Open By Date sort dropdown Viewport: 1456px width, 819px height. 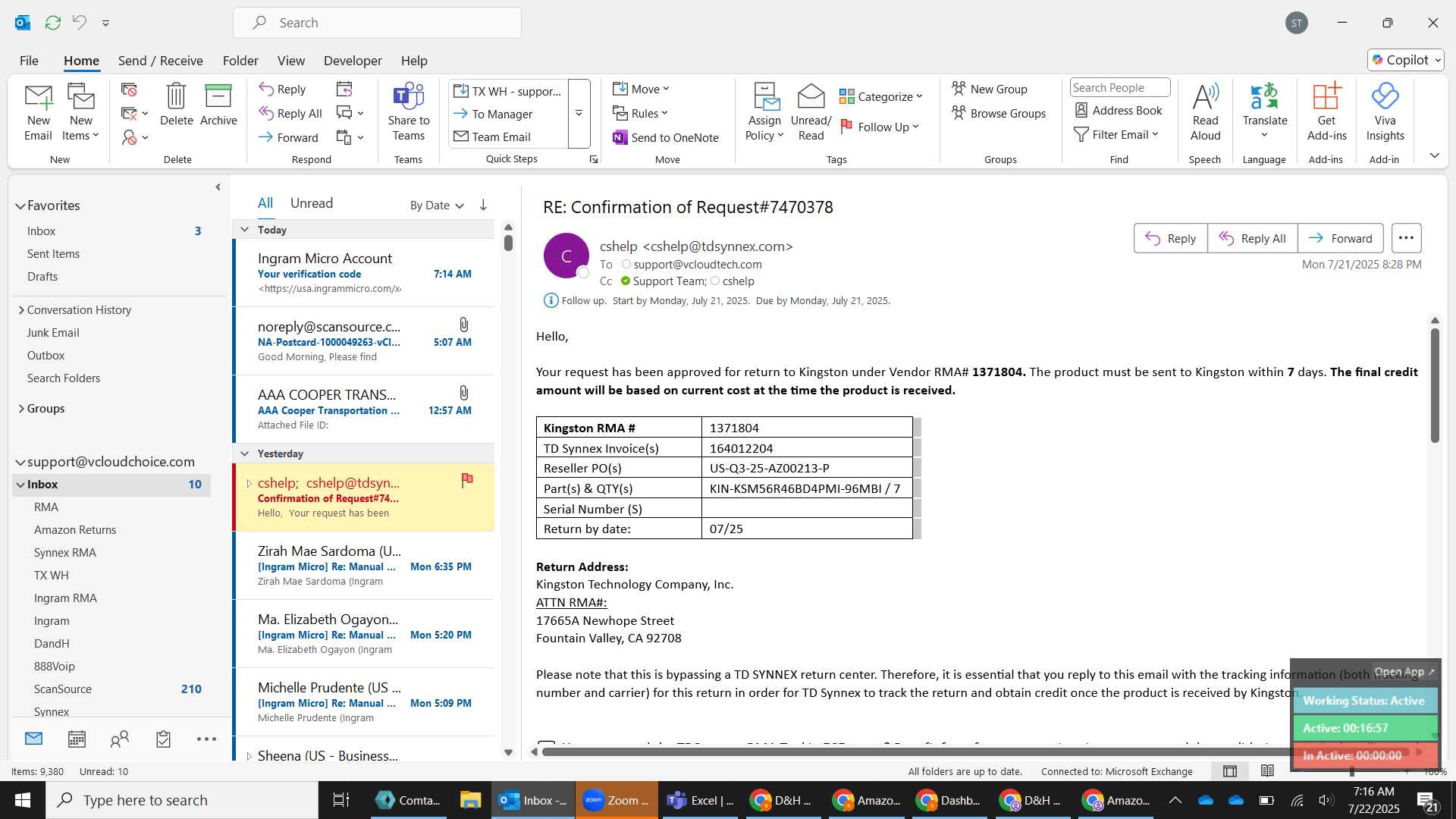coord(437,206)
